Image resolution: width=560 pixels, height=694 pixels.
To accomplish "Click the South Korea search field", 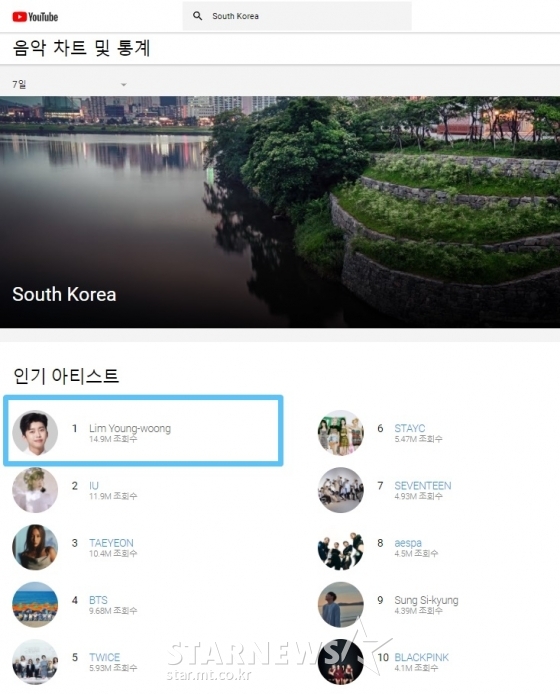I will point(297,16).
